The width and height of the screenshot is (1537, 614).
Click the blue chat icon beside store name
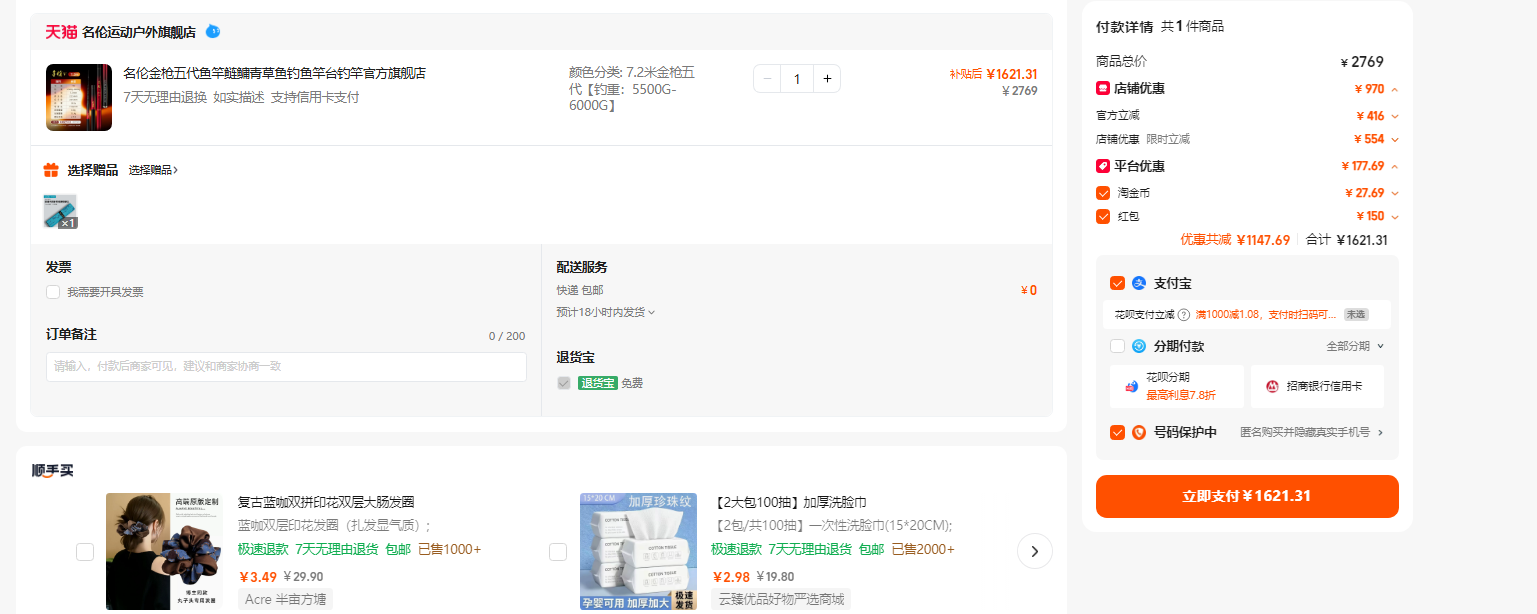213,31
